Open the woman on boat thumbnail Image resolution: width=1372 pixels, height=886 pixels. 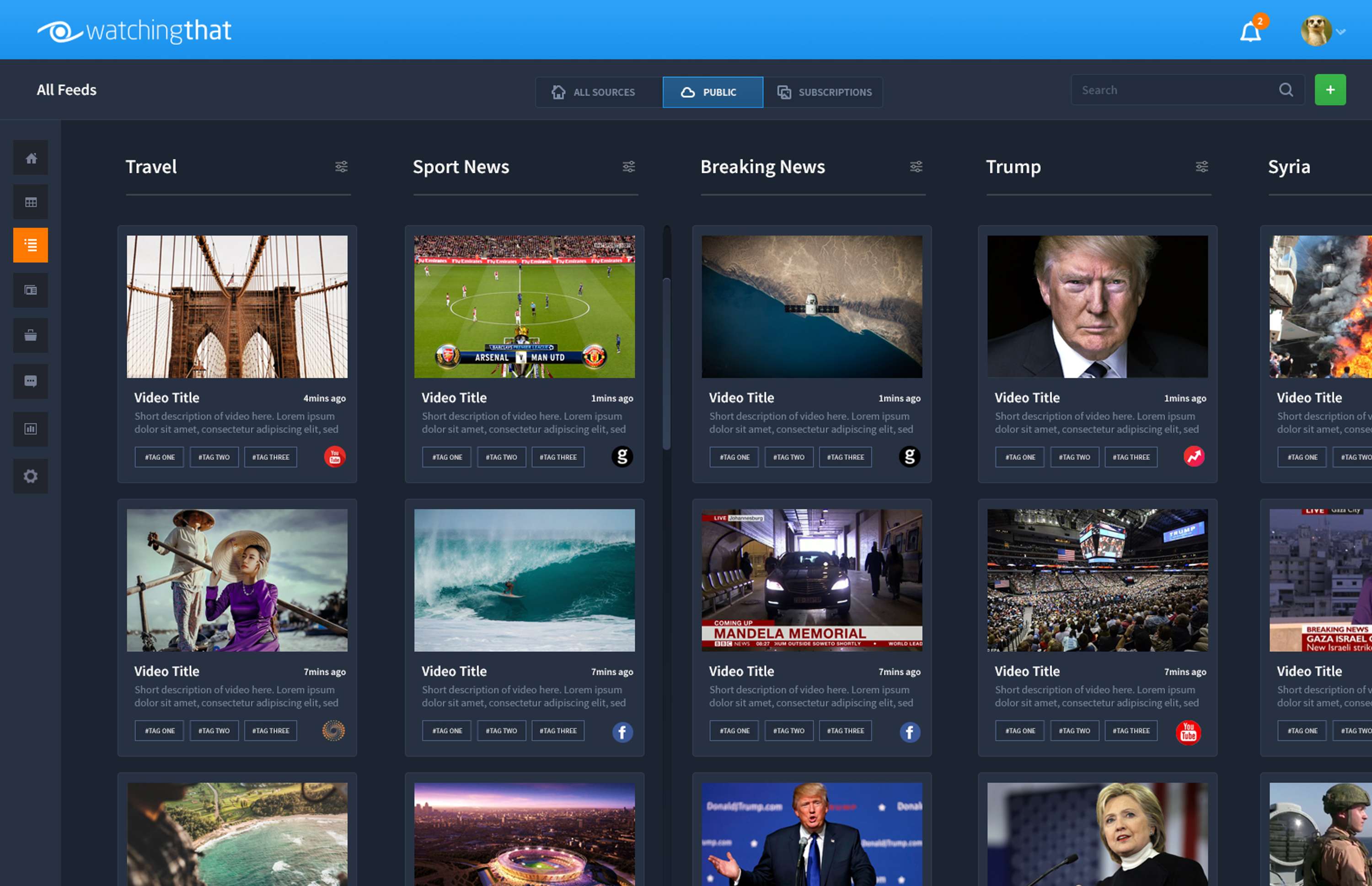(237, 580)
